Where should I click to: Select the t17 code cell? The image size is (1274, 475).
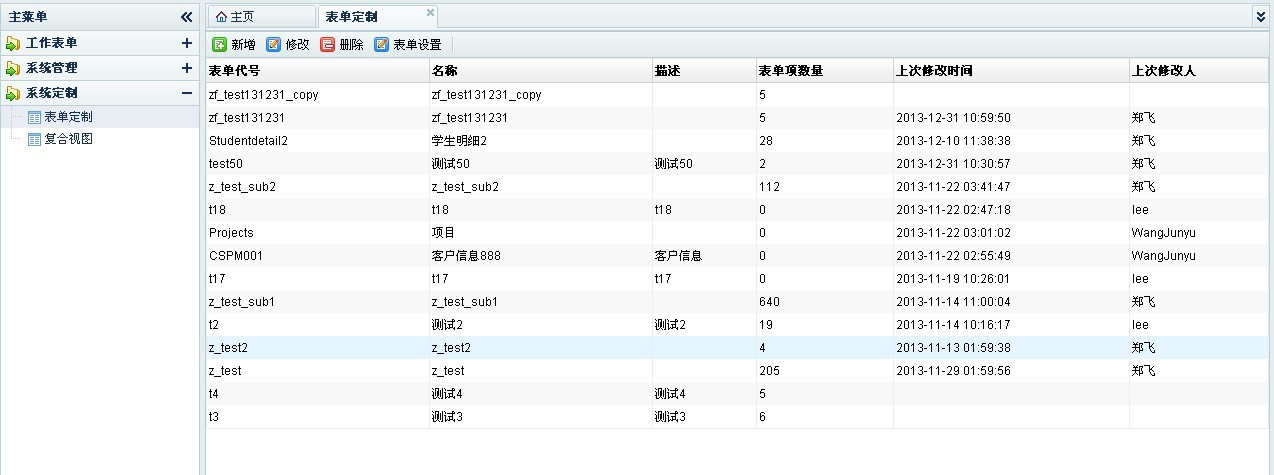click(x=317, y=279)
